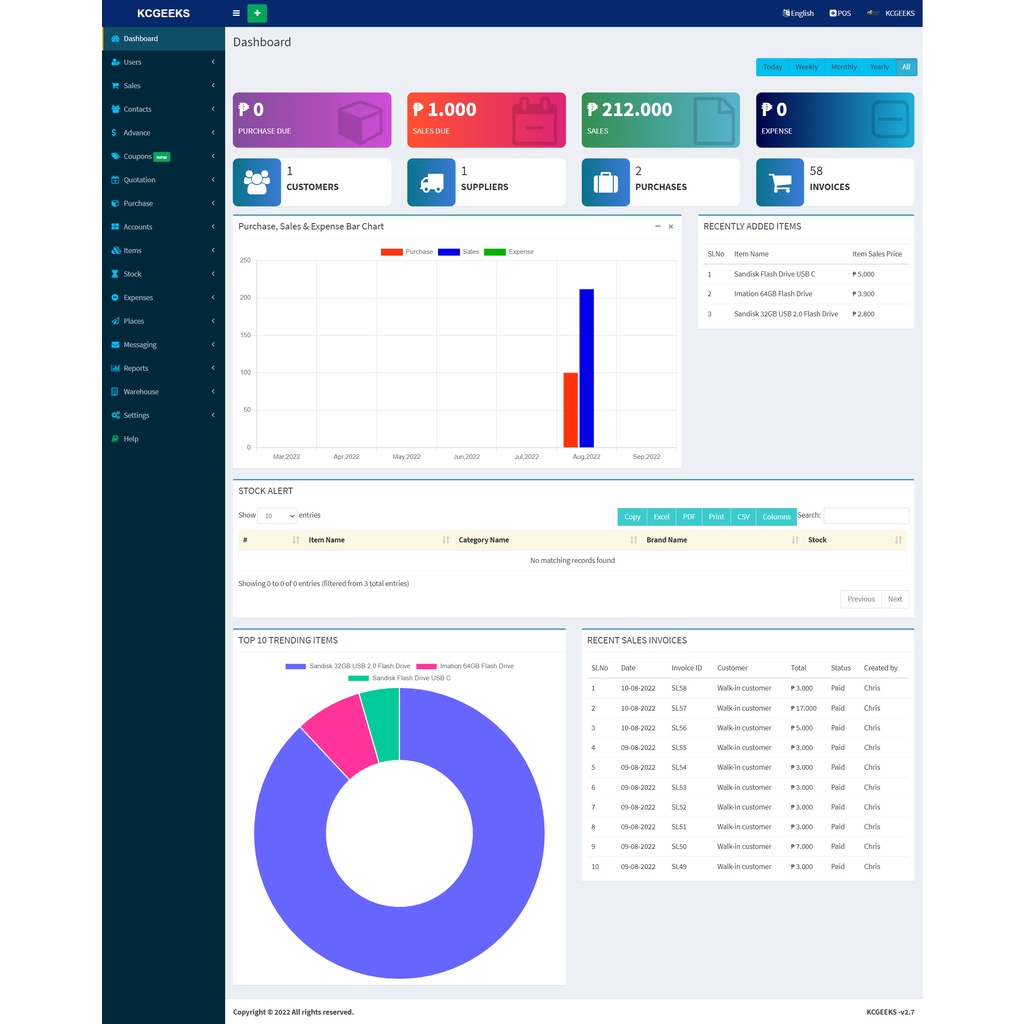Click the Search field in Stock Alert
This screenshot has height=1024, width=1024.
866,515
